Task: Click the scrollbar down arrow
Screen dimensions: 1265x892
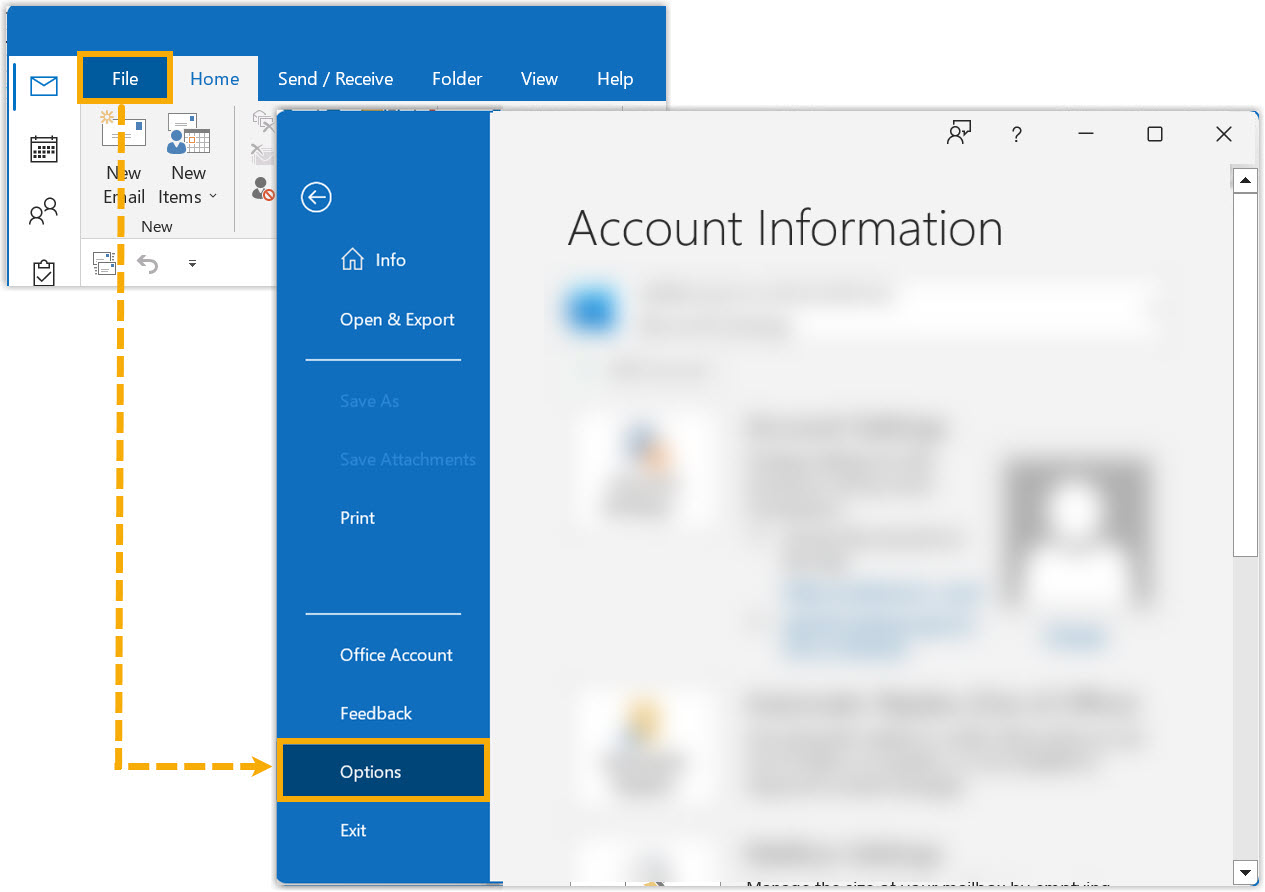Action: point(1245,871)
